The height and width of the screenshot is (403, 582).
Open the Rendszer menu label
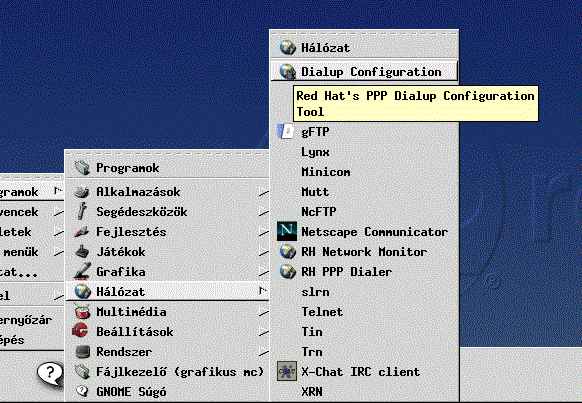click(124, 352)
